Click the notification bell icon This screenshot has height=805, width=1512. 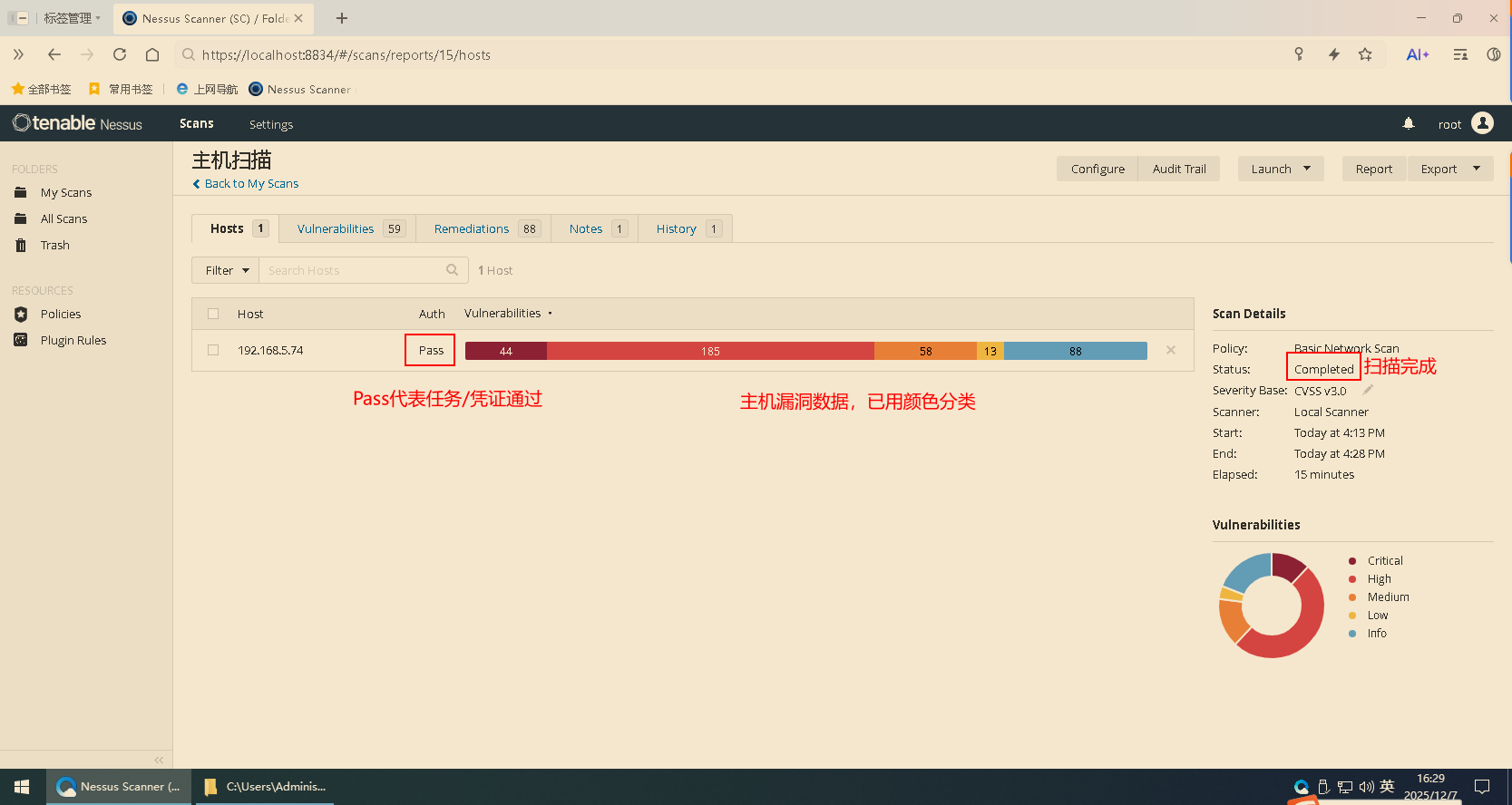[x=1409, y=123]
